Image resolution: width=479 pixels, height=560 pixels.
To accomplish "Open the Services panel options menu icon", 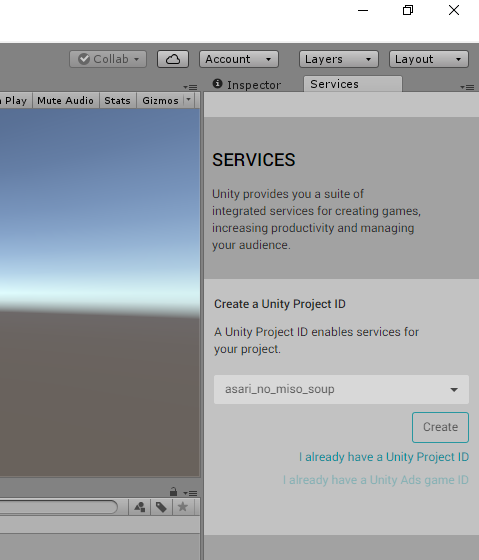I will coord(467,87).
